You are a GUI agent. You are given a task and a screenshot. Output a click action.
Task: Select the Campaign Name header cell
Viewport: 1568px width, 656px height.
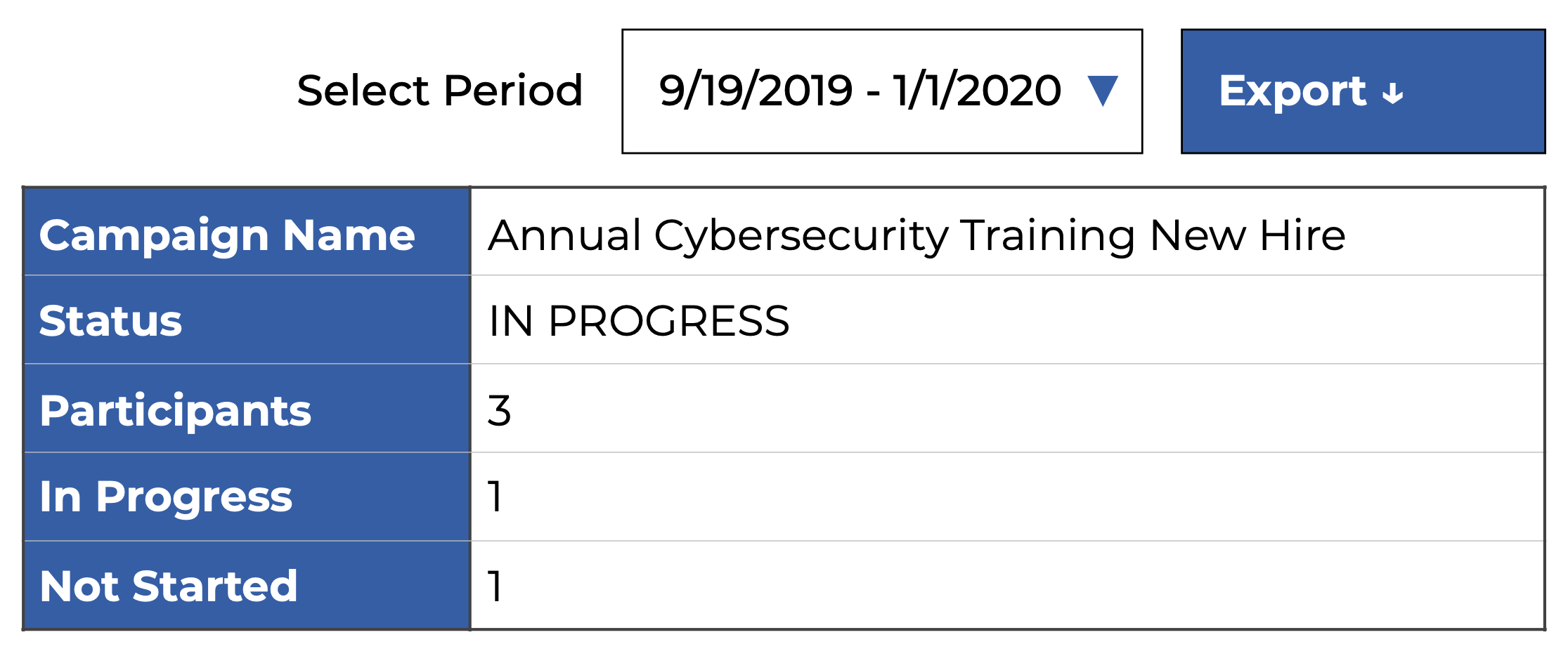pos(227,235)
